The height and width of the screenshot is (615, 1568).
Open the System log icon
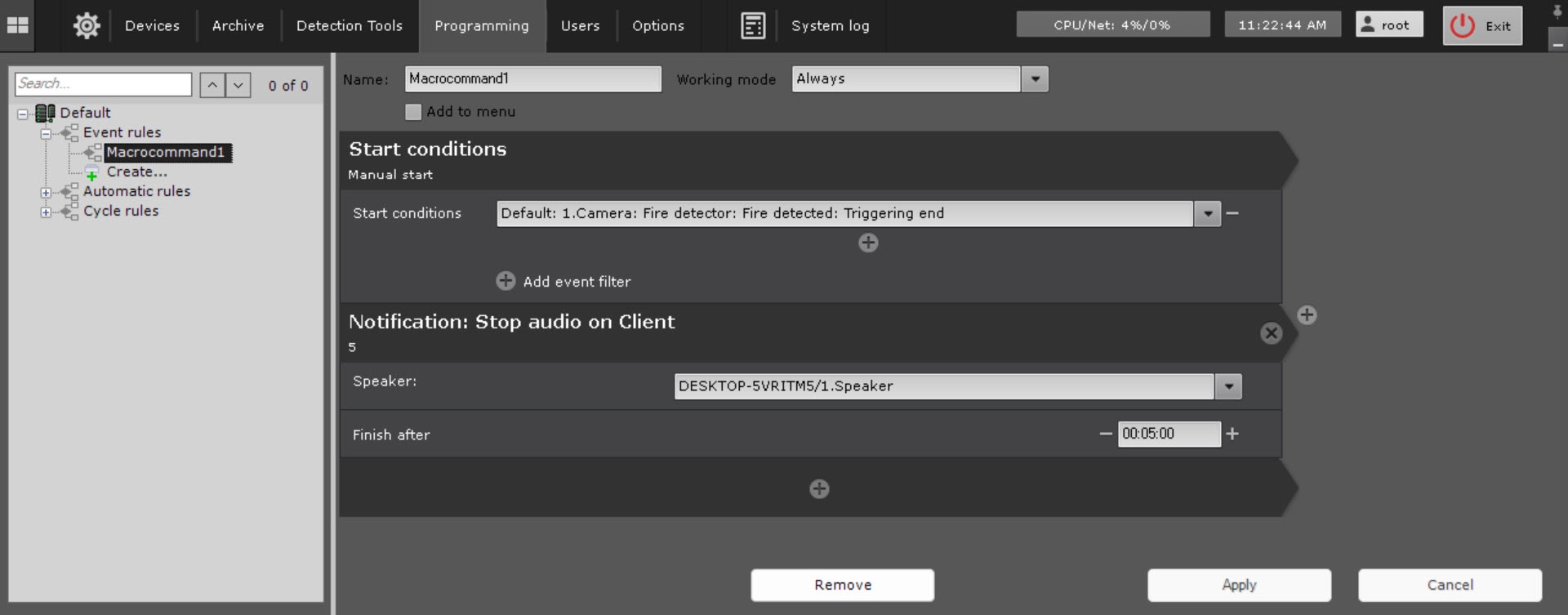pos(753,25)
